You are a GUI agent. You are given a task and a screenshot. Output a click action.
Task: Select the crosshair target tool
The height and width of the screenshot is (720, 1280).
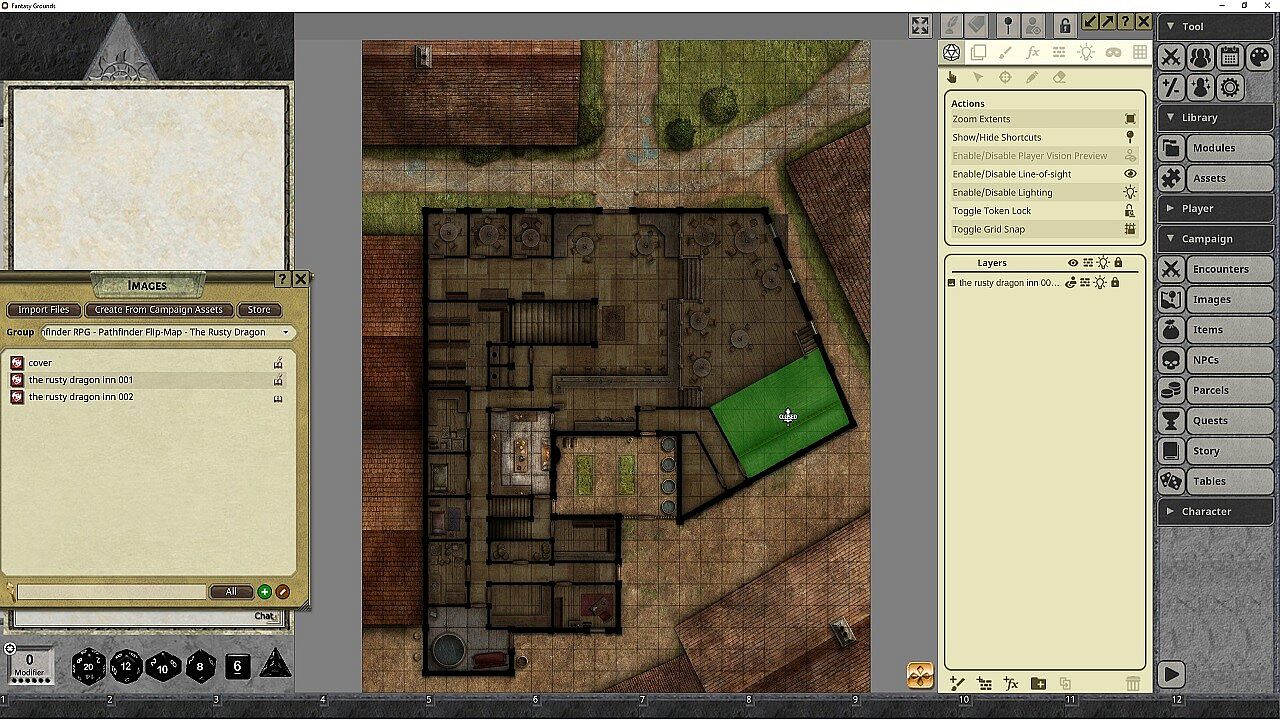(1005, 77)
